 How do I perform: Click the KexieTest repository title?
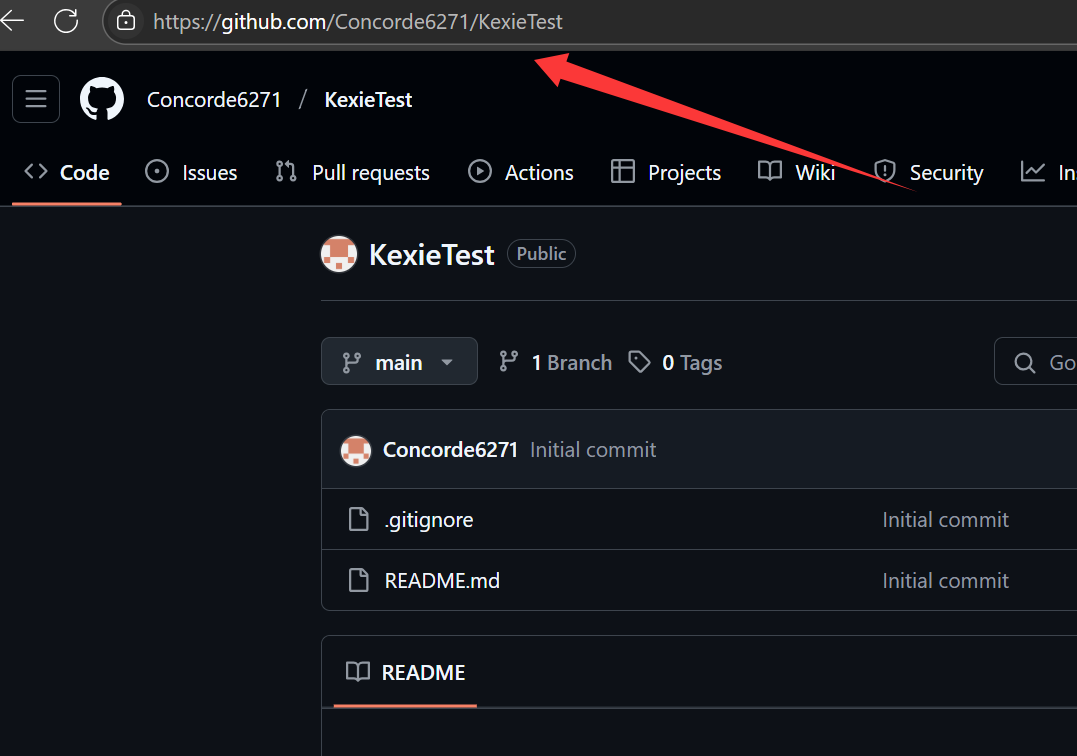pos(431,255)
